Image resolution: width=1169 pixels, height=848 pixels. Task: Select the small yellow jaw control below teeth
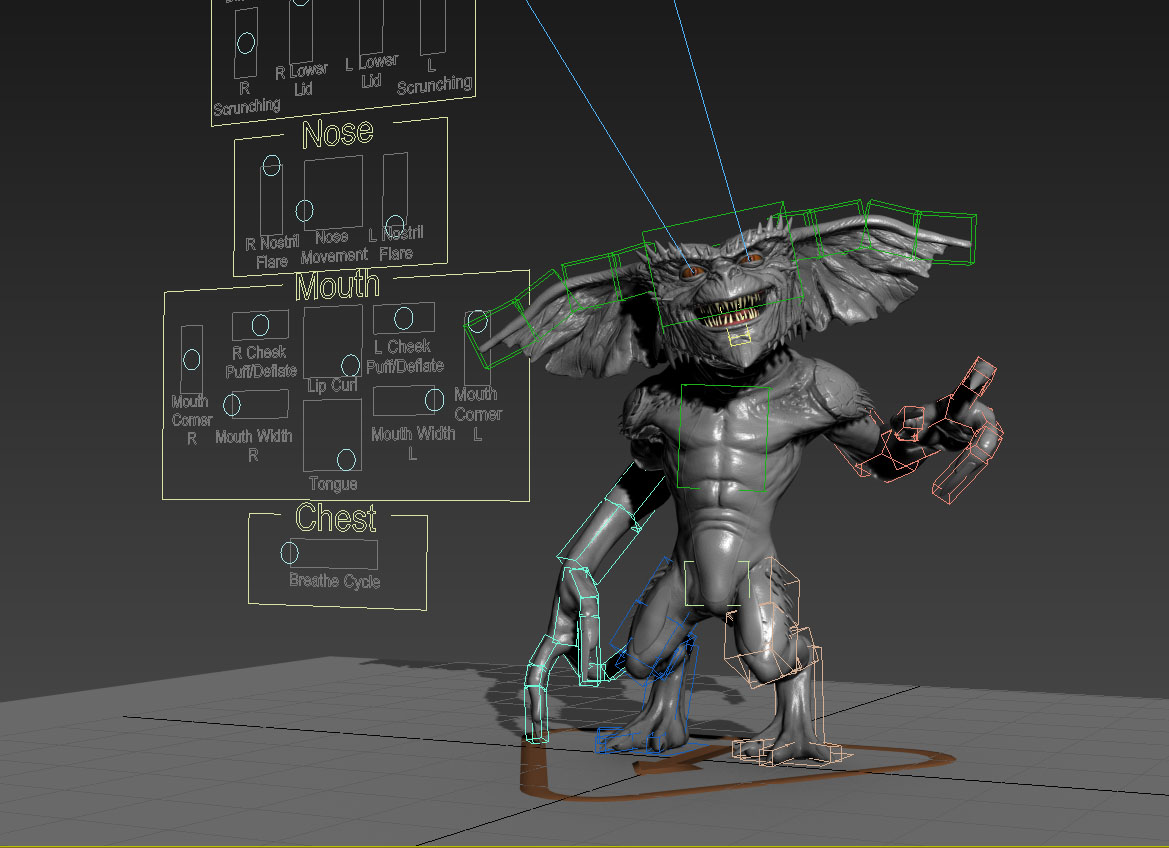pyautogui.click(x=739, y=337)
